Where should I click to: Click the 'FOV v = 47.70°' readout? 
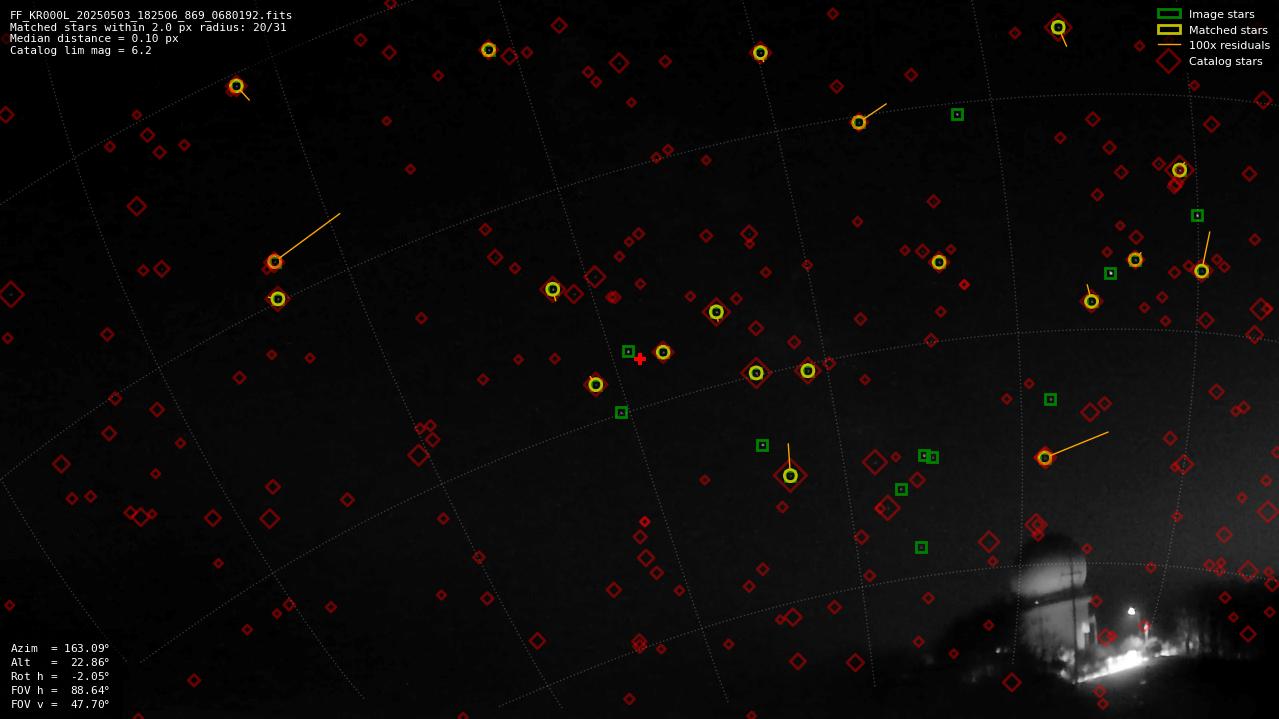click(x=60, y=704)
